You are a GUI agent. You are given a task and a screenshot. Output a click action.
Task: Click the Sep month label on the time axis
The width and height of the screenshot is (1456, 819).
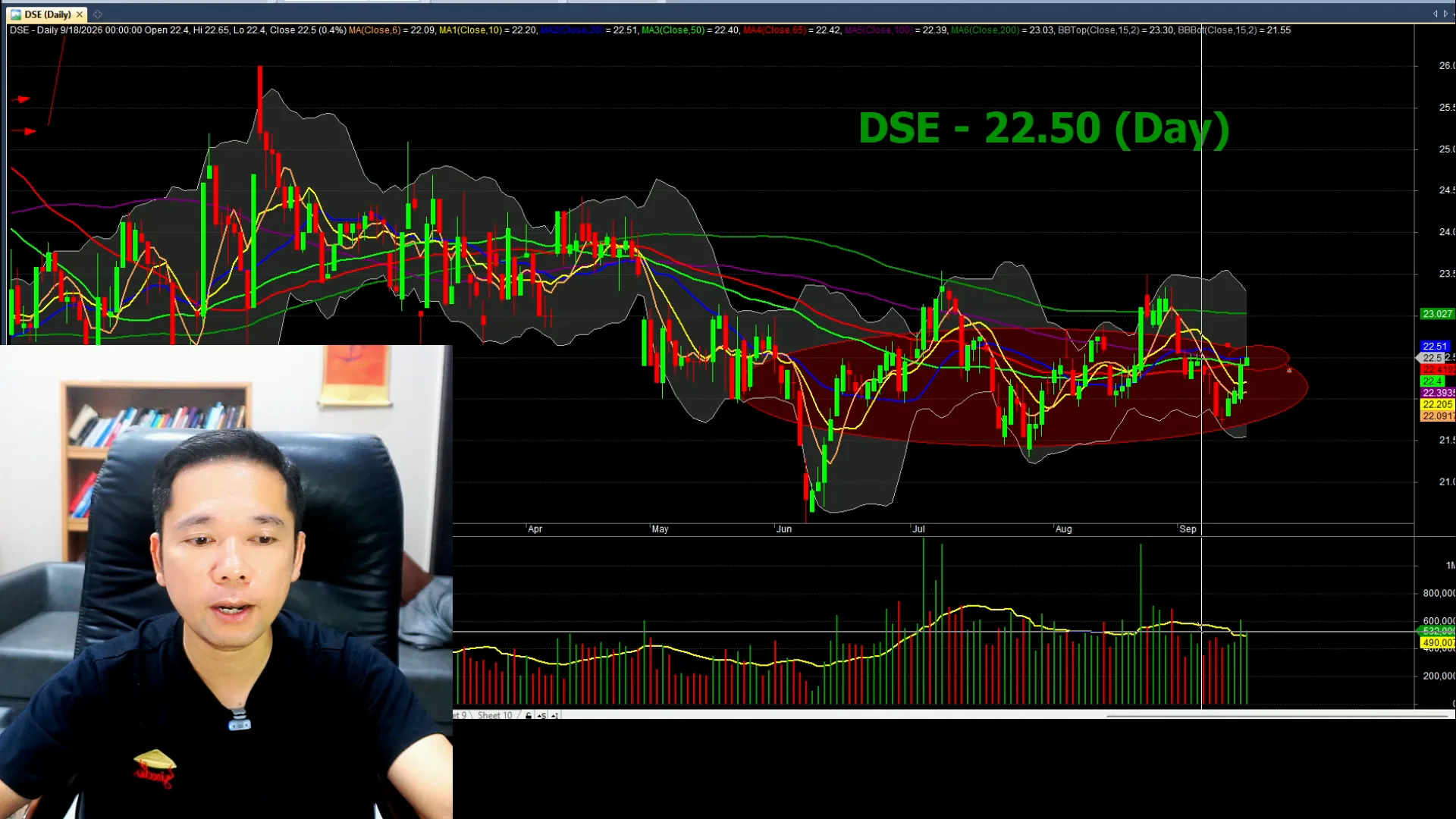1188,529
